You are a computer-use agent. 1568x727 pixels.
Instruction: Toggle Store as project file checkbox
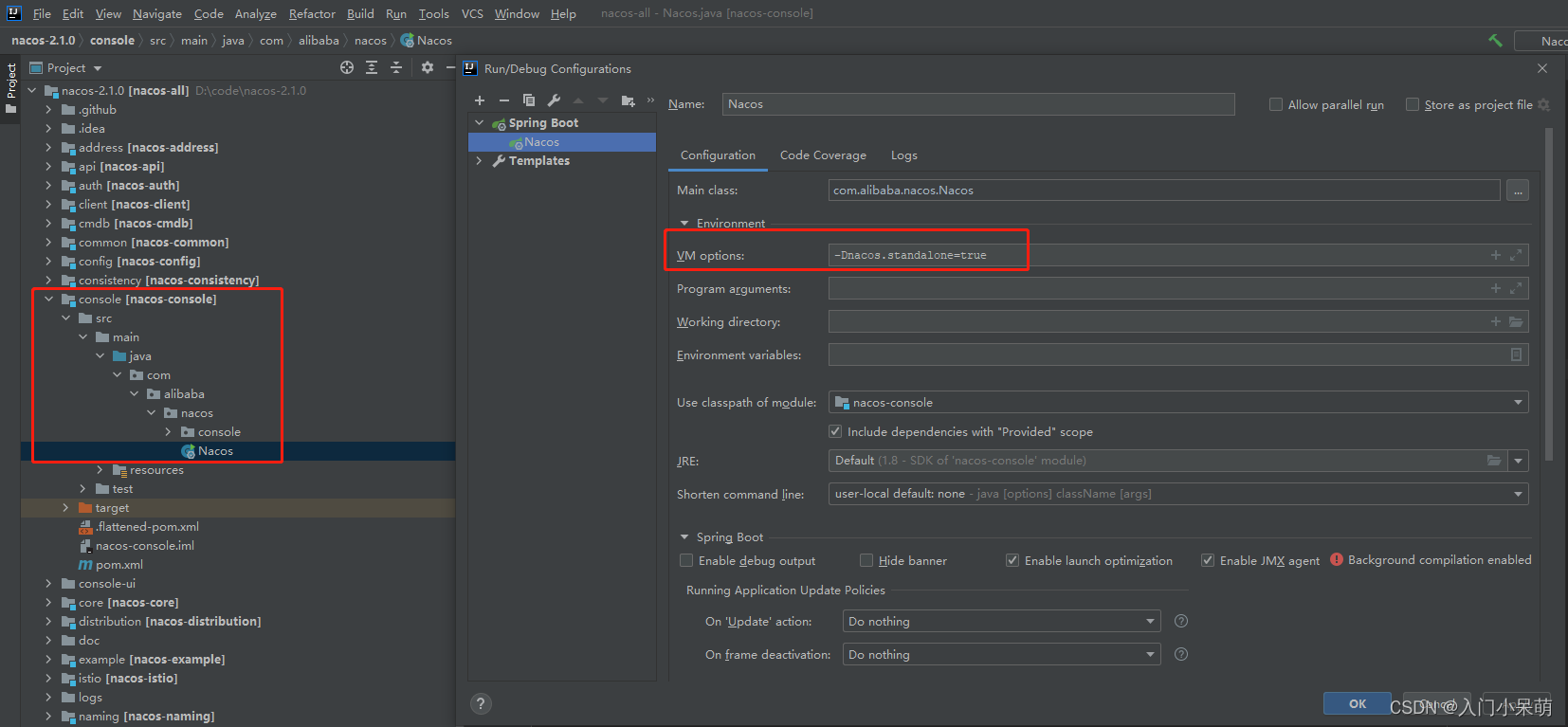pos(1413,104)
